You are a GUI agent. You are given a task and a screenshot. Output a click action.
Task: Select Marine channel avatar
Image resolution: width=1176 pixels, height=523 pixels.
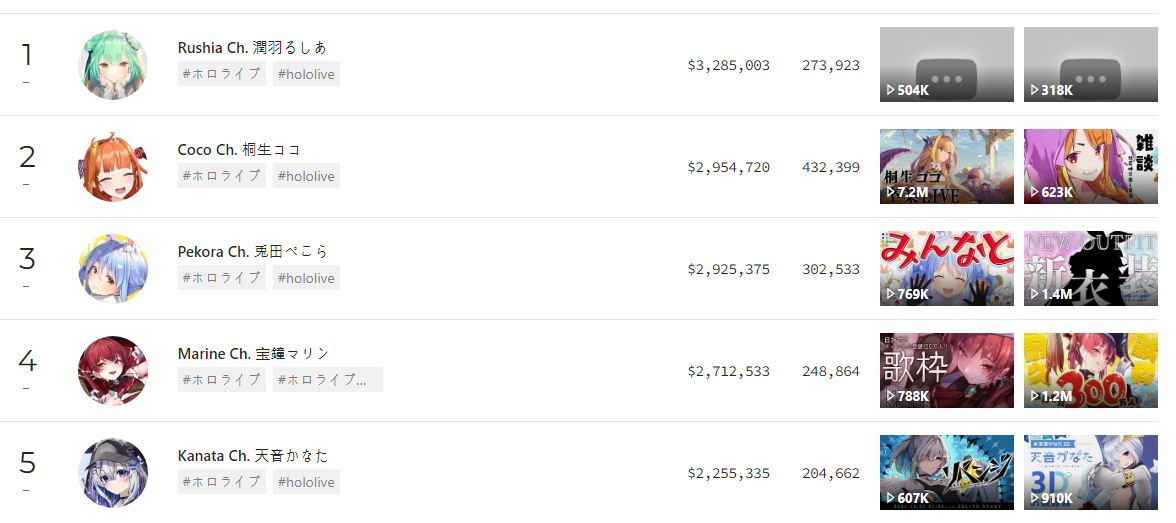[113, 371]
